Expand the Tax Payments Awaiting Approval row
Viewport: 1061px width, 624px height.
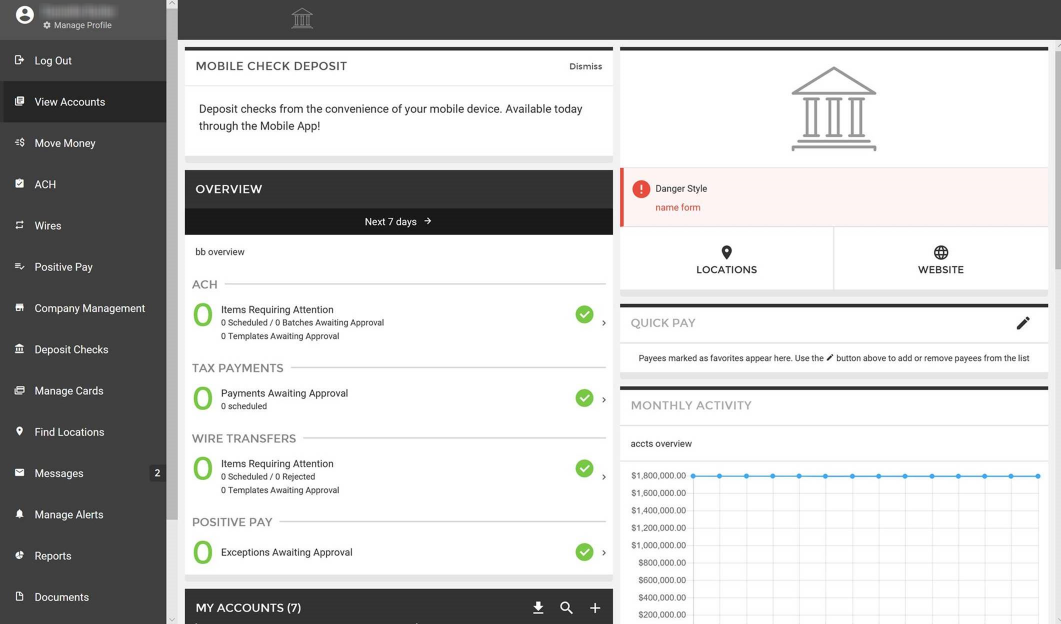click(x=604, y=400)
